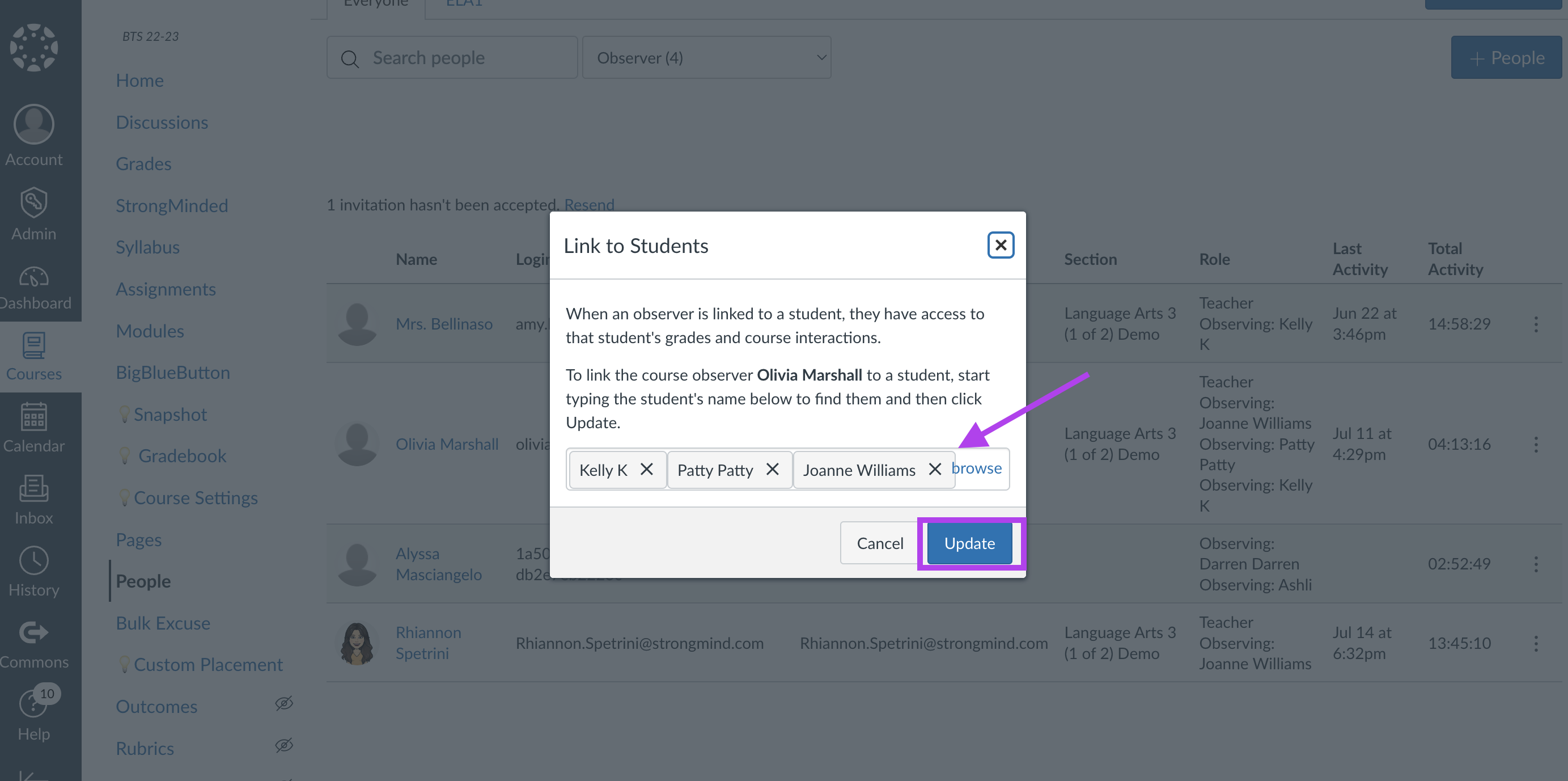Click the Canvas logo icon
This screenshot has width=1568, height=781.
(34, 48)
